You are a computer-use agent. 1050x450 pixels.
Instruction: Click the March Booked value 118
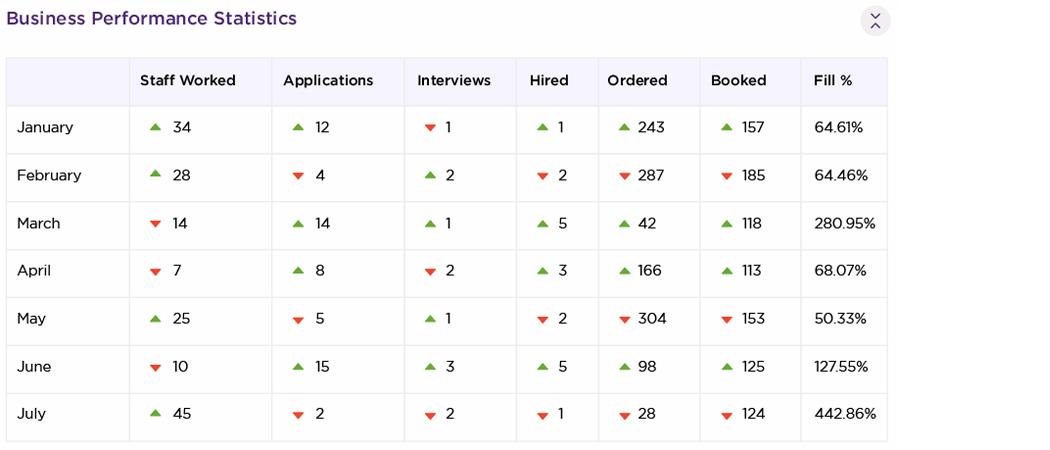751,223
